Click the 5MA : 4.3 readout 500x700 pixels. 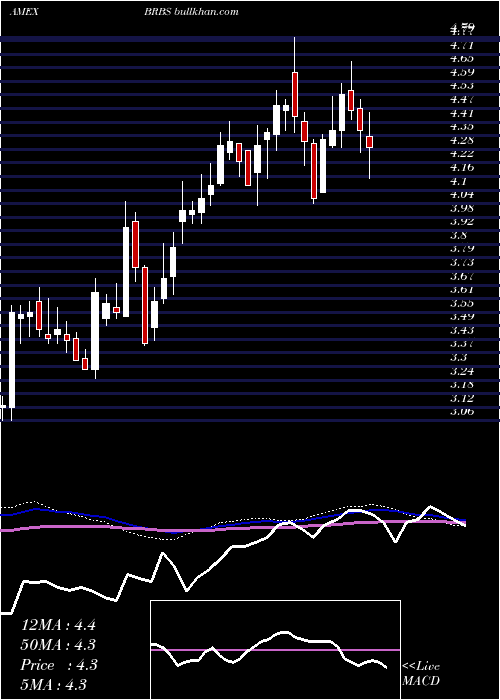tap(53, 685)
